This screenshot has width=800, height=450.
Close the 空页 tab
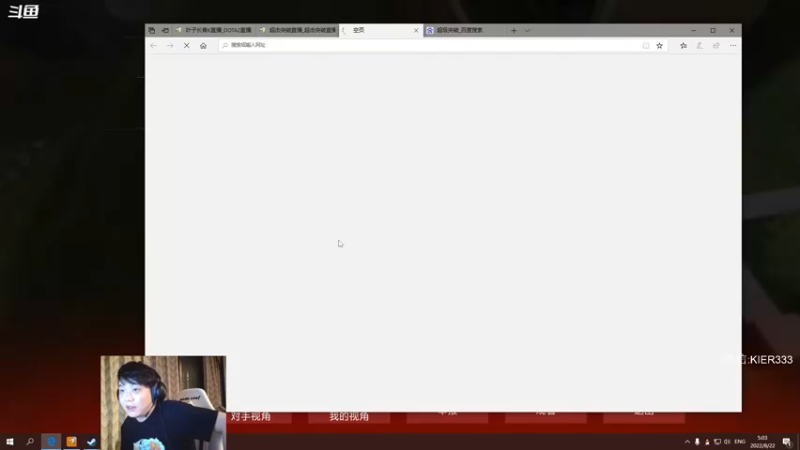point(416,31)
